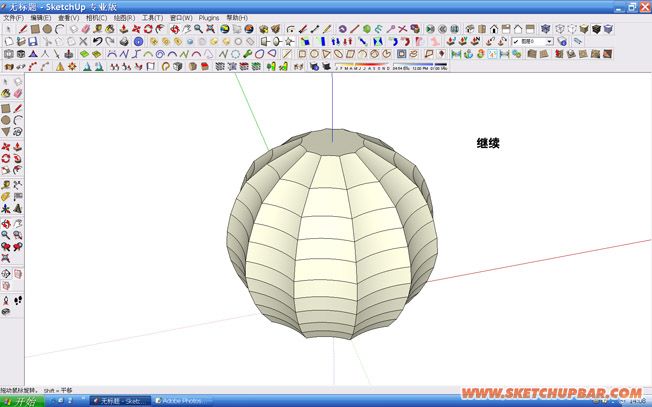Select the Axes tool in the left palette
This screenshot has height=407, width=652.
click(x=6, y=208)
